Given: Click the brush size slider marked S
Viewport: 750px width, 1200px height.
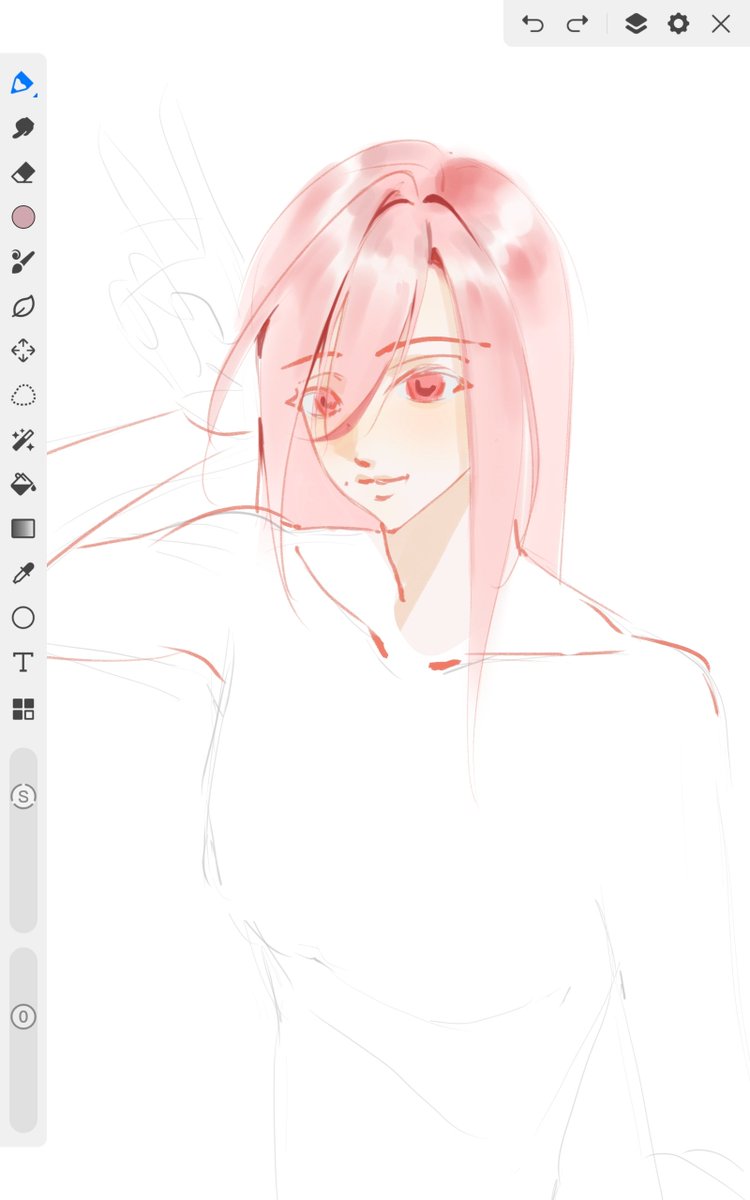Looking at the screenshot, I should 23,796.
